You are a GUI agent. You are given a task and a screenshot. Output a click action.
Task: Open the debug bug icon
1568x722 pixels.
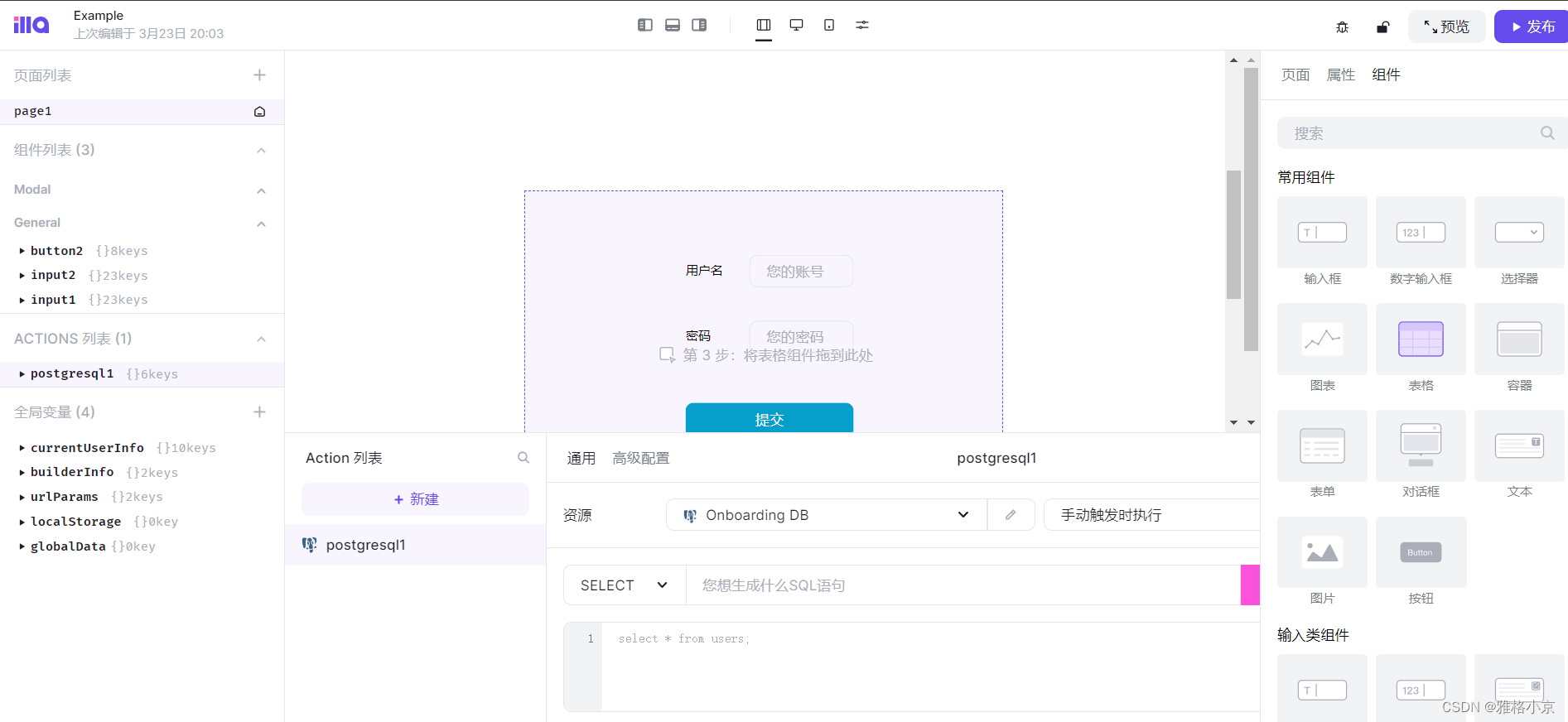click(x=1342, y=26)
